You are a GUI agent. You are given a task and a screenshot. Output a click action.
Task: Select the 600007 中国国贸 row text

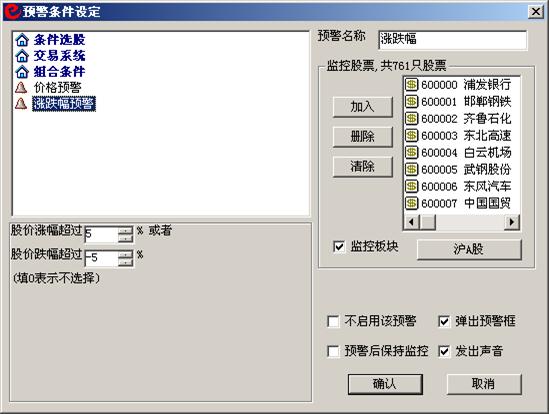(x=466, y=203)
